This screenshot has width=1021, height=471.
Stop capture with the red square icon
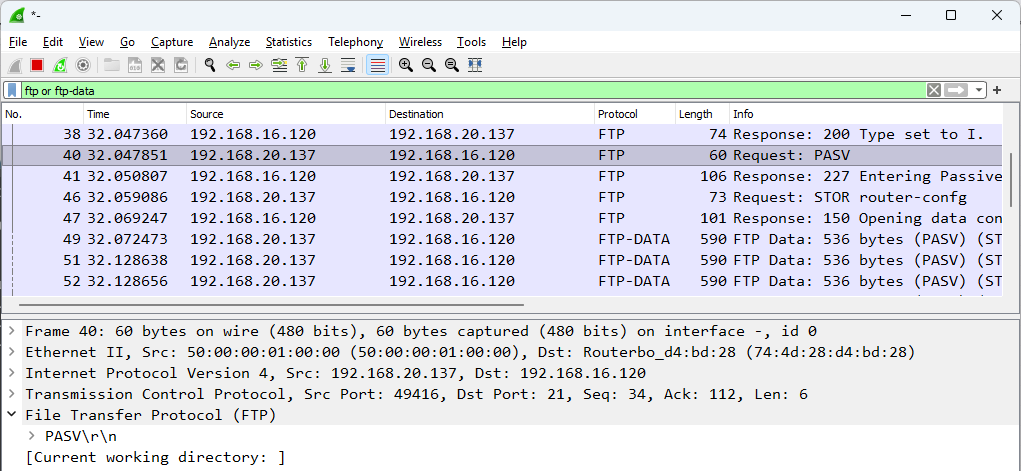point(37,65)
